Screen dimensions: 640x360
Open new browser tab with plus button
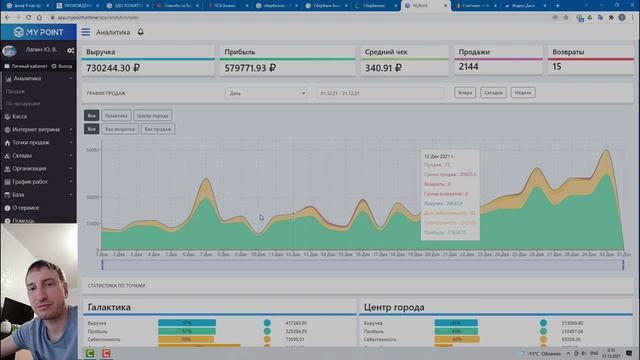[558, 6]
